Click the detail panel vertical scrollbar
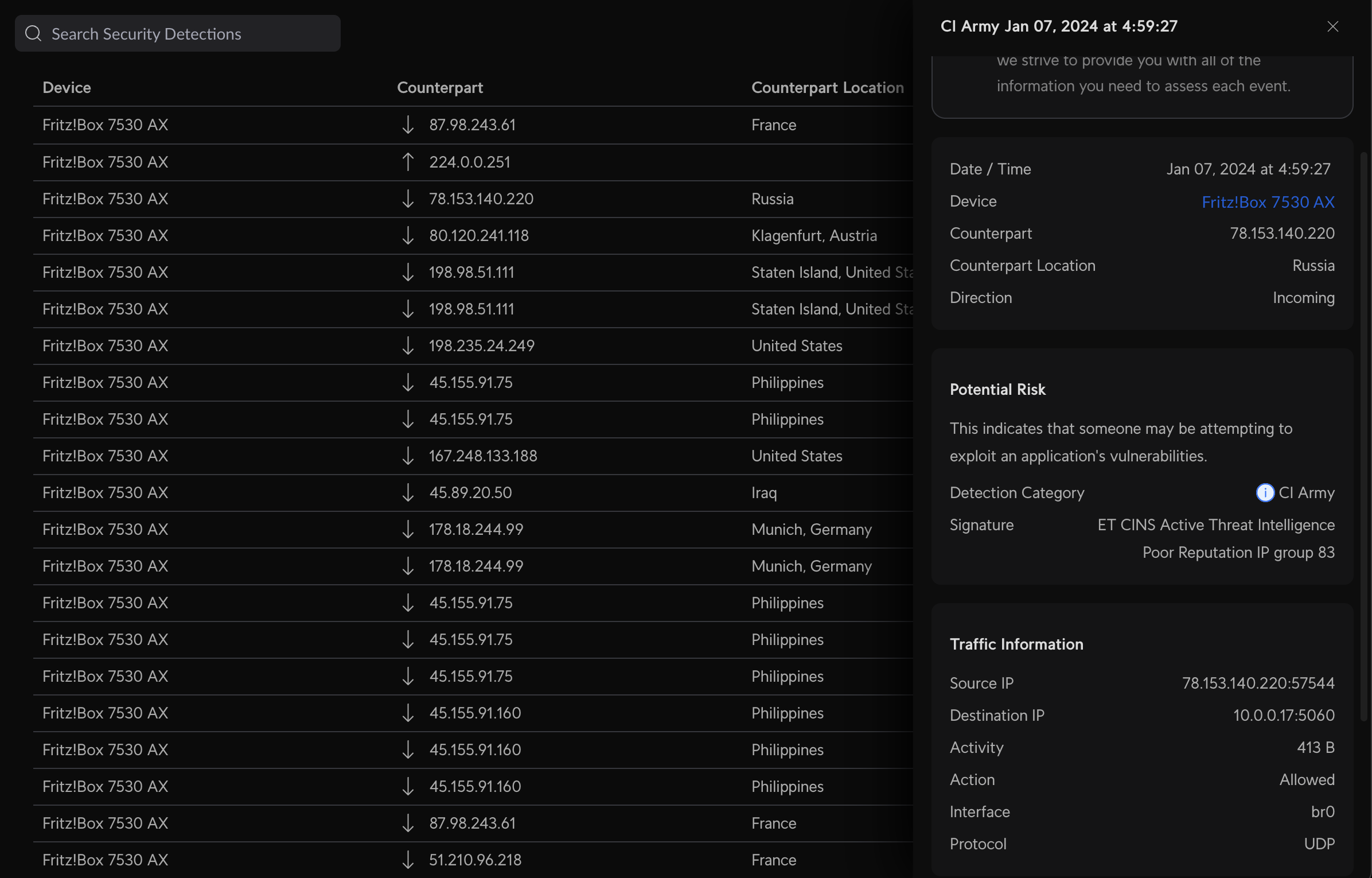This screenshot has height=878, width=1372. [x=1364, y=436]
